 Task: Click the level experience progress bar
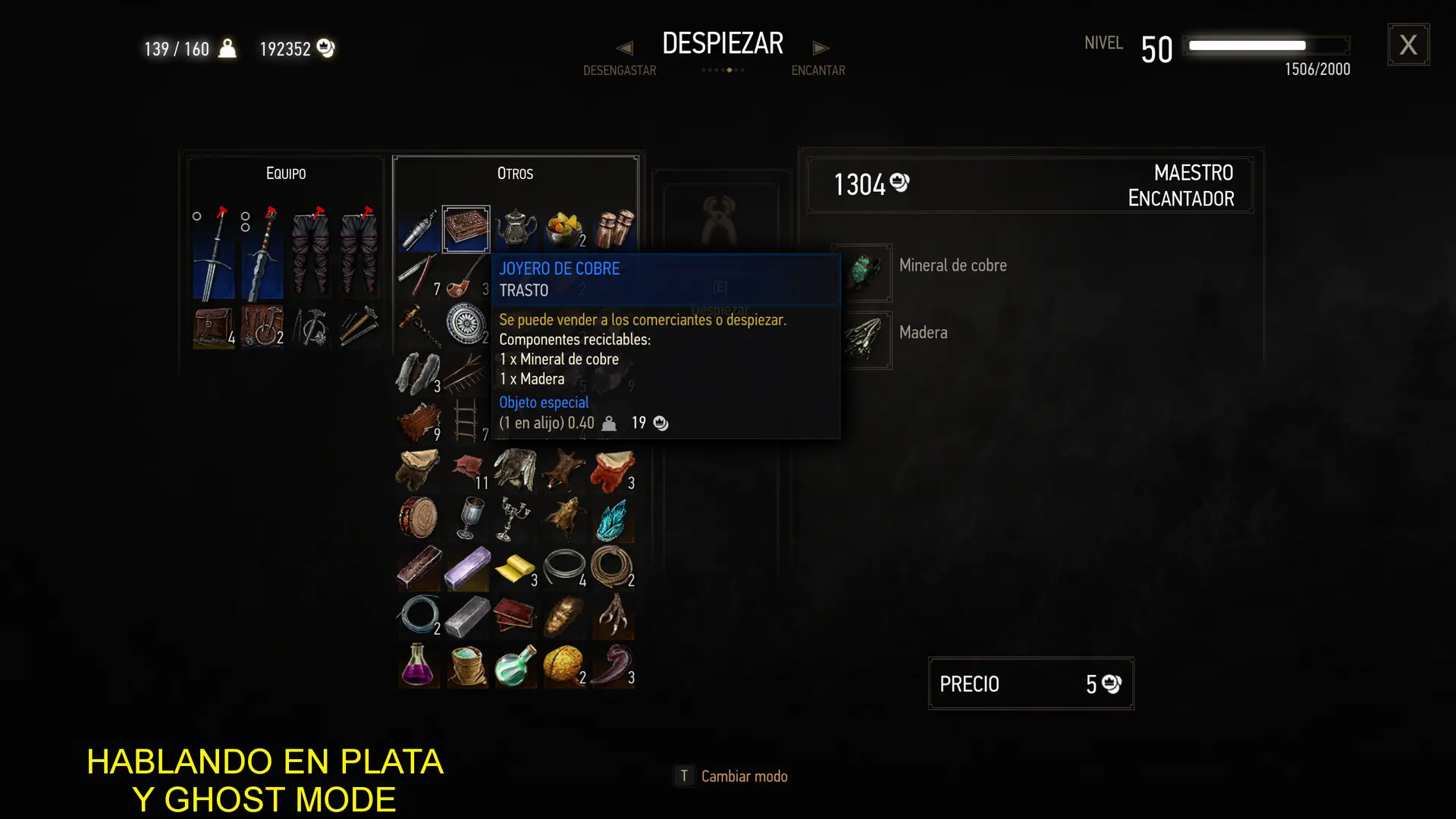pyautogui.click(x=1269, y=45)
